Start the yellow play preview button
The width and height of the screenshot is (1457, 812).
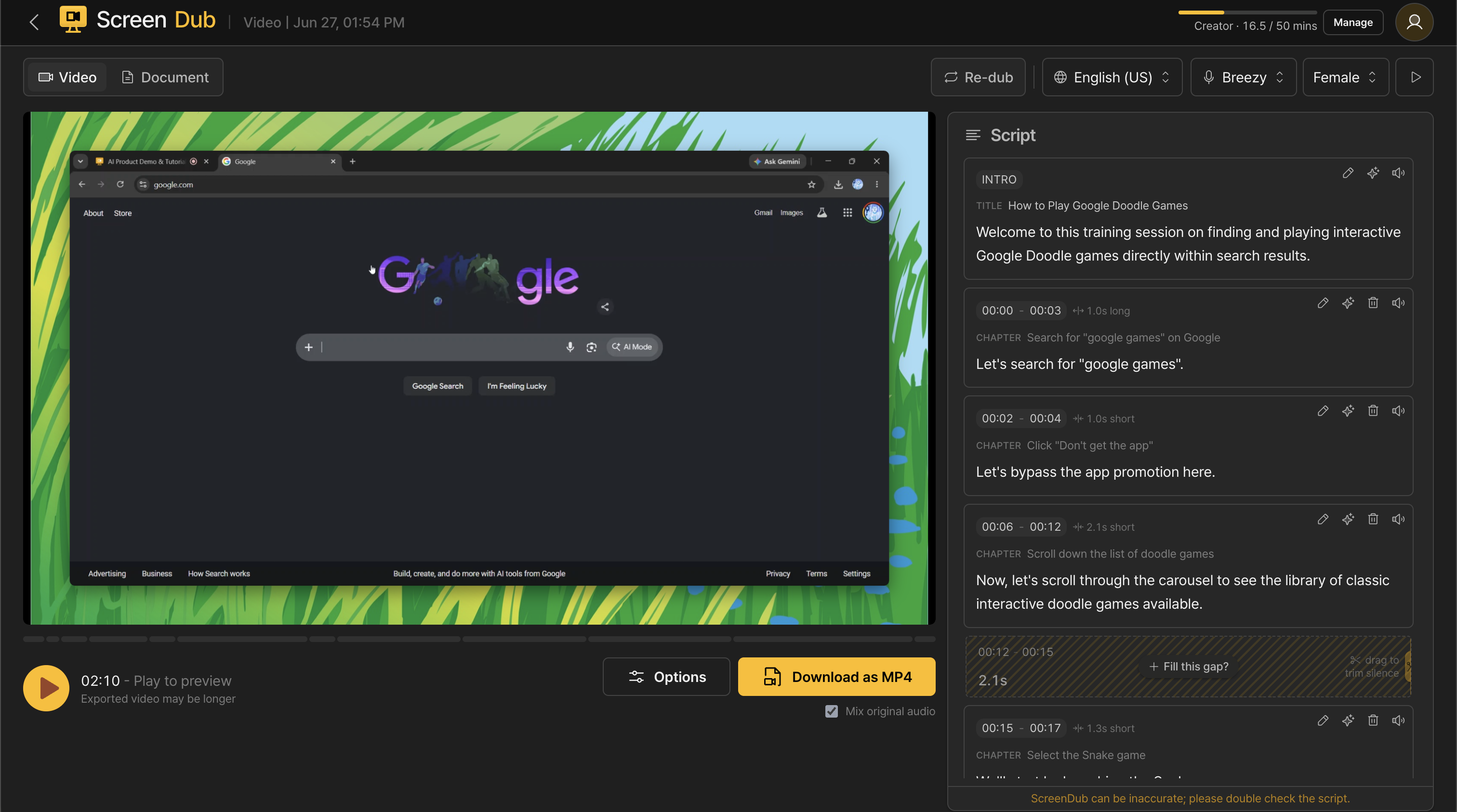[x=46, y=688]
